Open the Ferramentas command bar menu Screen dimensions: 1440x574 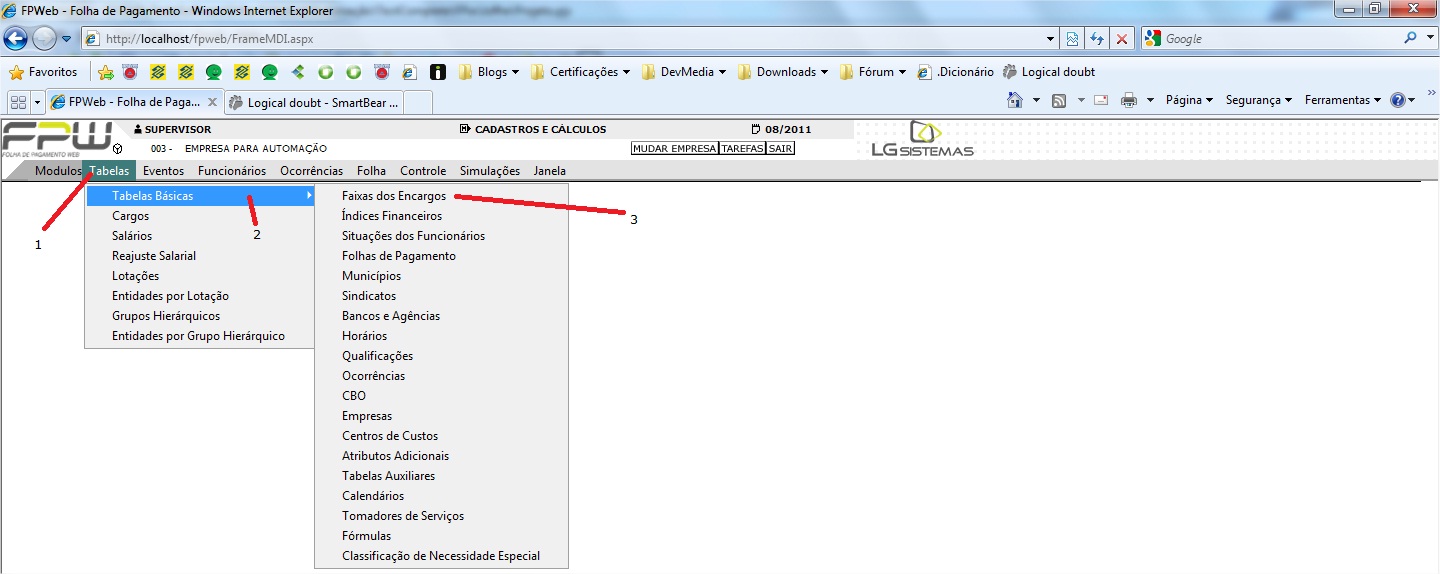coord(1344,100)
